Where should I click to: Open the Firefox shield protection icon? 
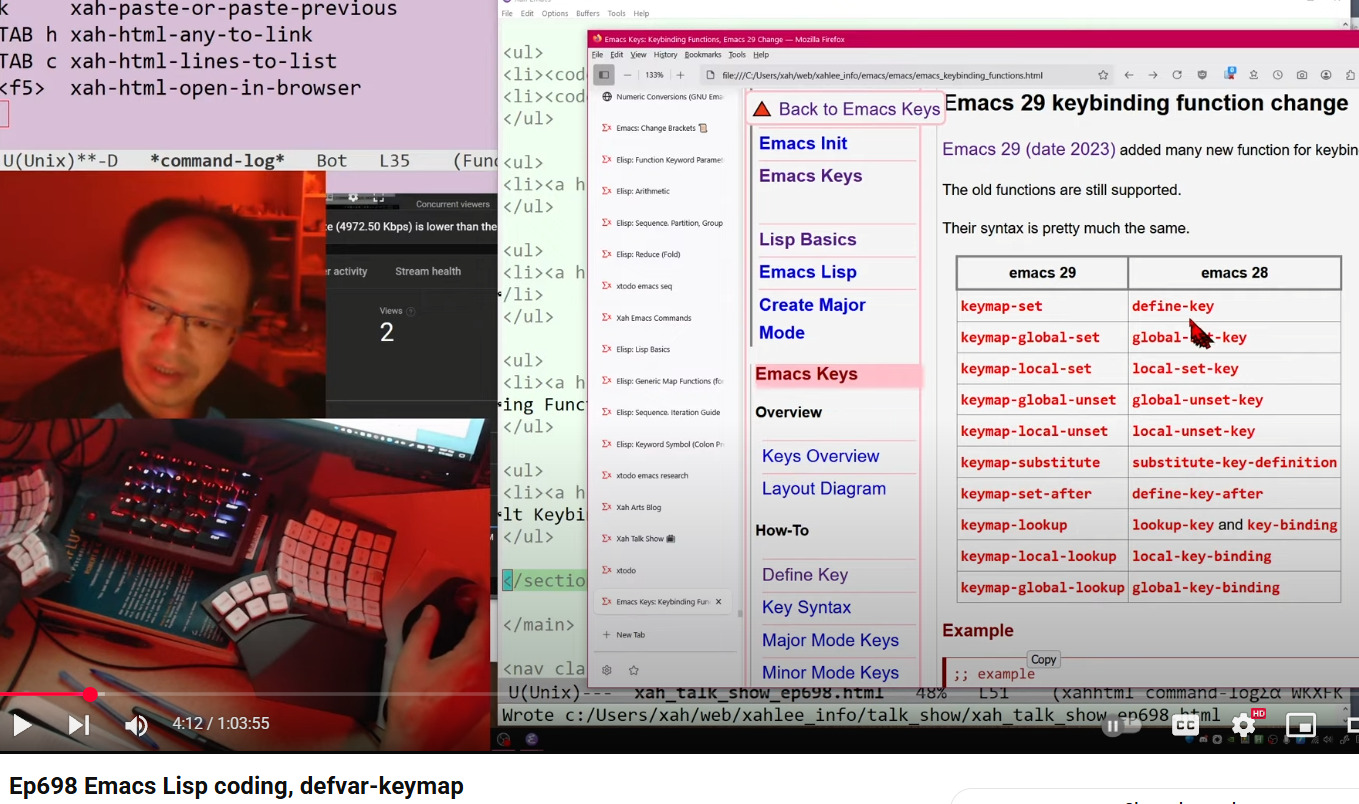point(1202,75)
